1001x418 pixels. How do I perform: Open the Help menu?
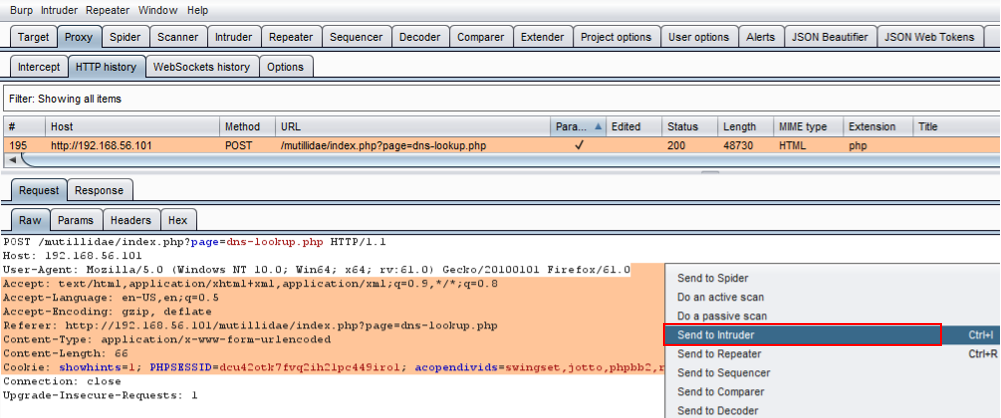coord(197,10)
